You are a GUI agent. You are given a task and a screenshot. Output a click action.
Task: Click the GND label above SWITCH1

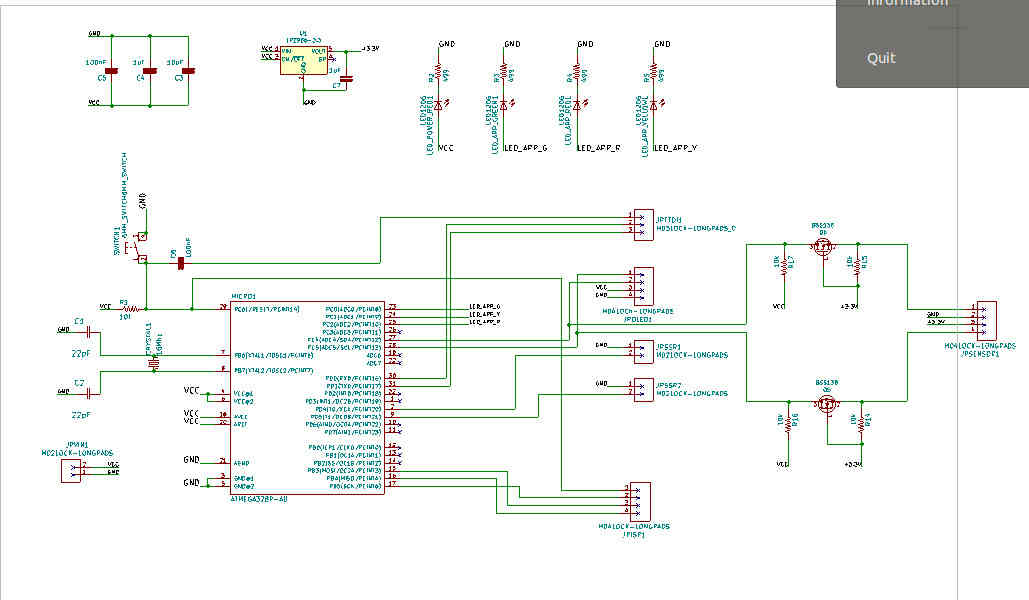coord(142,202)
